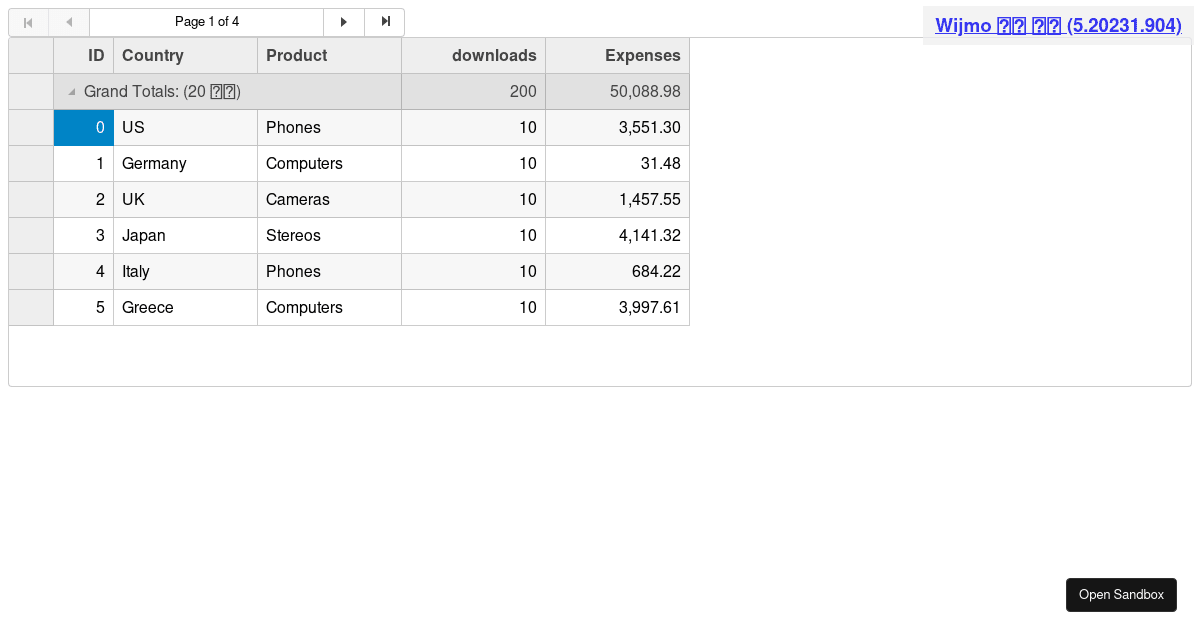Image resolution: width=1200 pixels, height=630 pixels.
Task: Sort by the Expenses column header
Action: coord(617,56)
